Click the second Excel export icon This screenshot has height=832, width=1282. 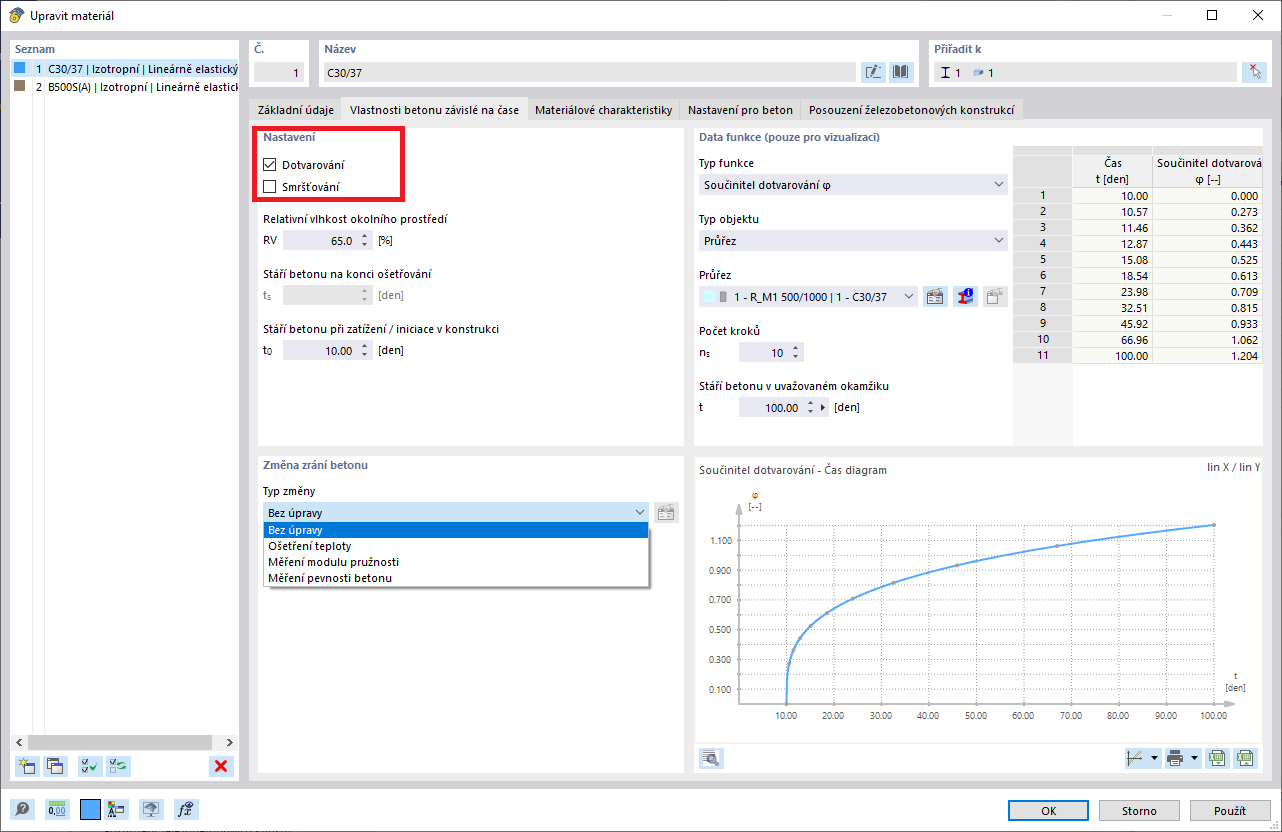[1245, 758]
